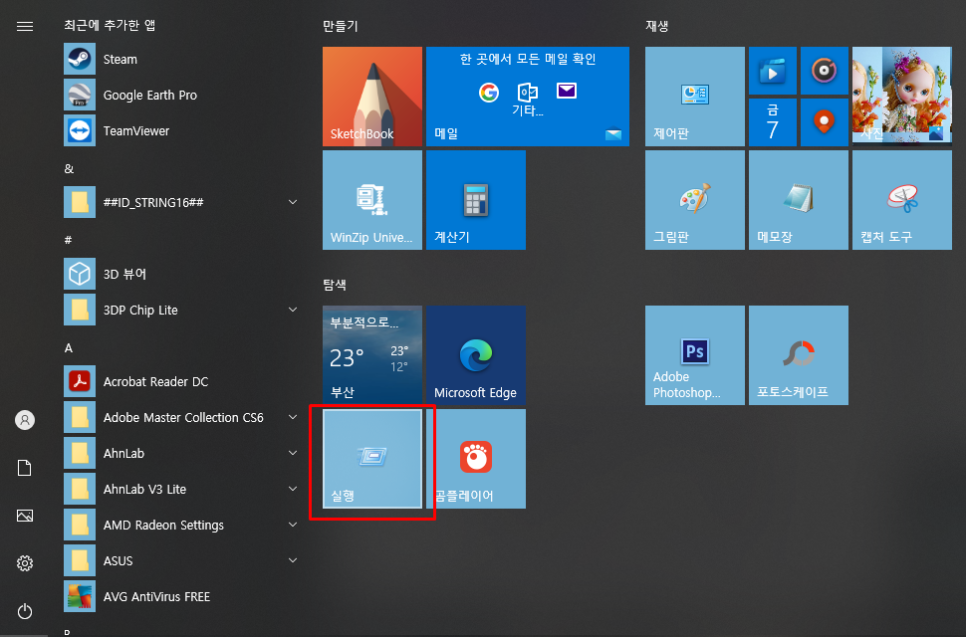This screenshot has height=637, width=966.
Task: Expand the ASUS folder chevron
Action: click(293, 560)
